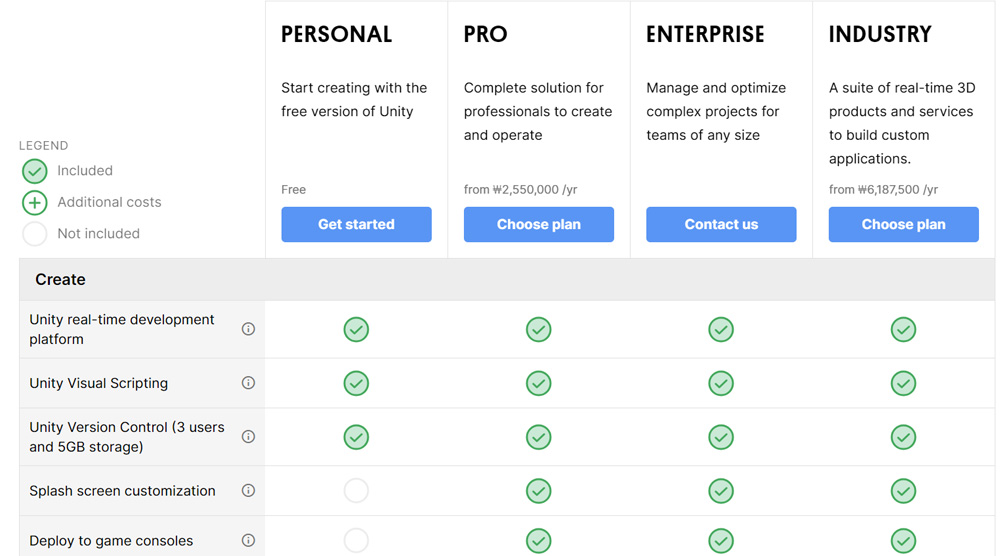Click Personal empty circle for Splash screen customization

point(356,491)
